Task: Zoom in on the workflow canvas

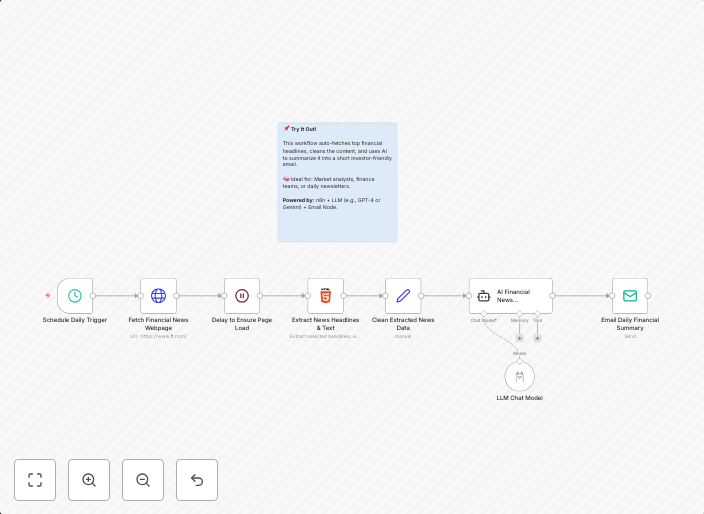Action: pyautogui.click(x=89, y=480)
